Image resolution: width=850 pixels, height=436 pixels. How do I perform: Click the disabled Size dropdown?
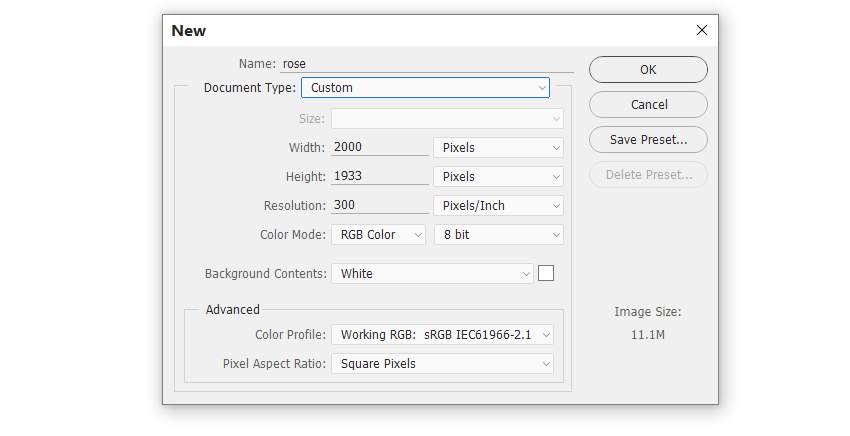(x=447, y=119)
